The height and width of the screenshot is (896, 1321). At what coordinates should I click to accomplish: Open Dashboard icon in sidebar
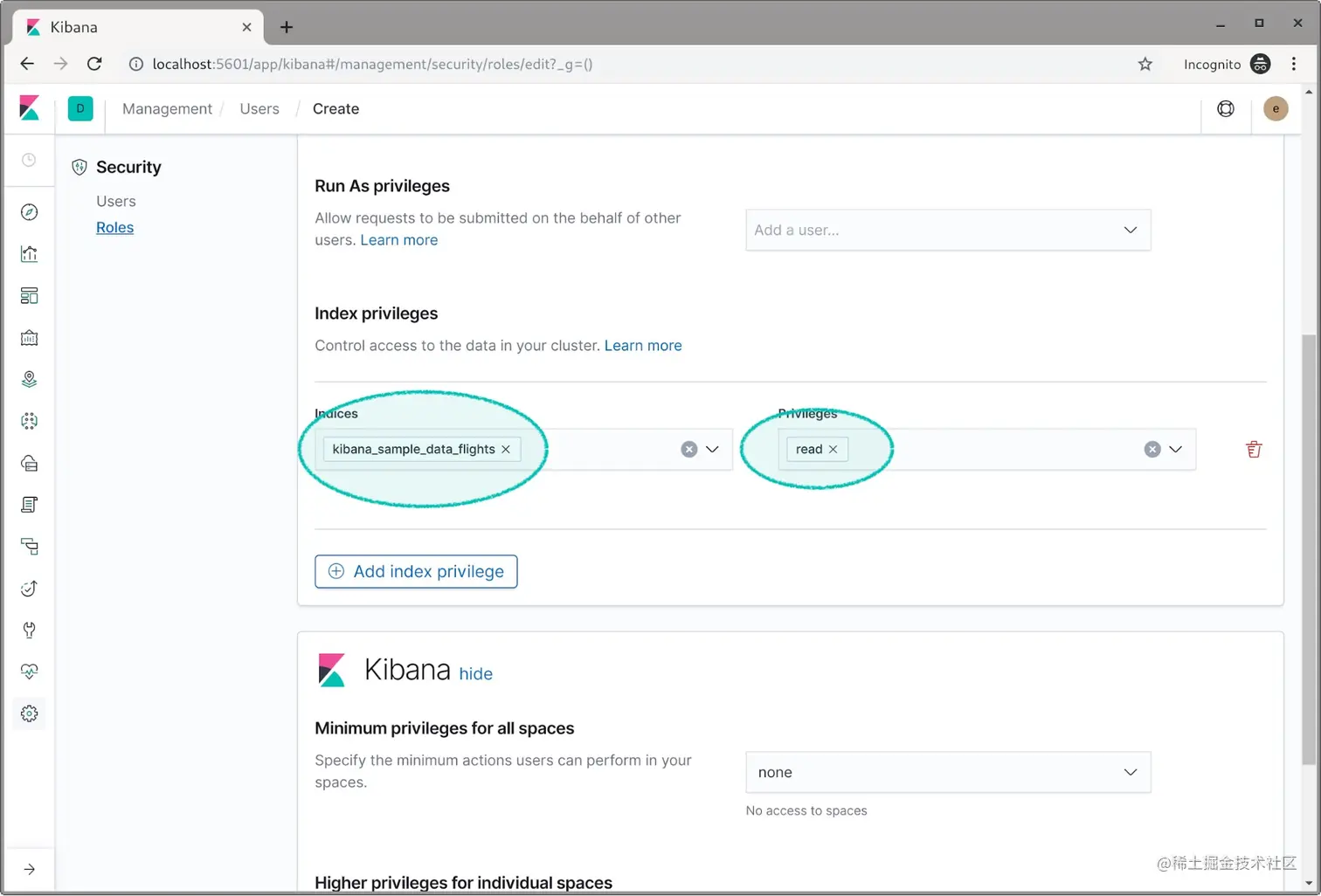29,296
